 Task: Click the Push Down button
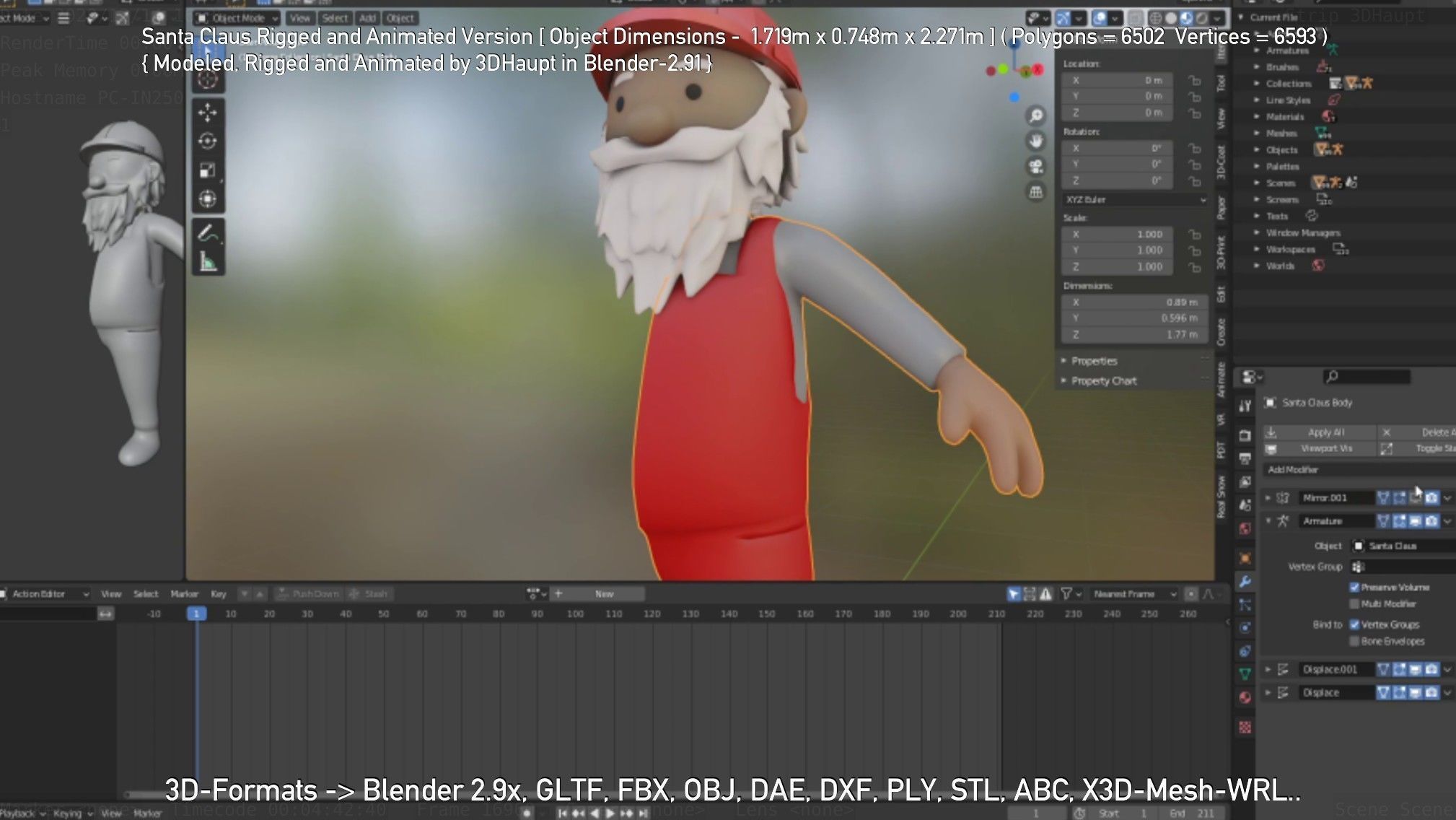pos(309,594)
